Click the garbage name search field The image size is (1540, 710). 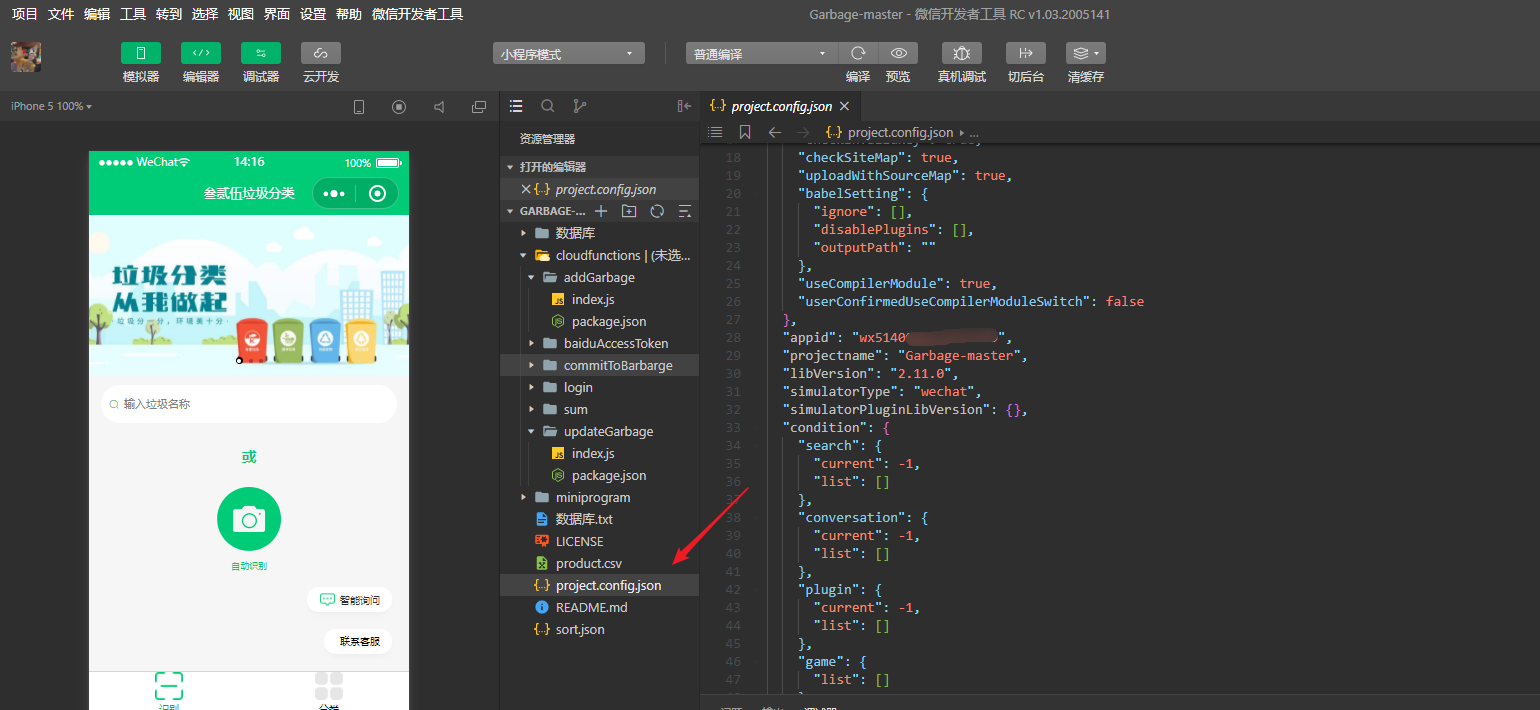249,404
